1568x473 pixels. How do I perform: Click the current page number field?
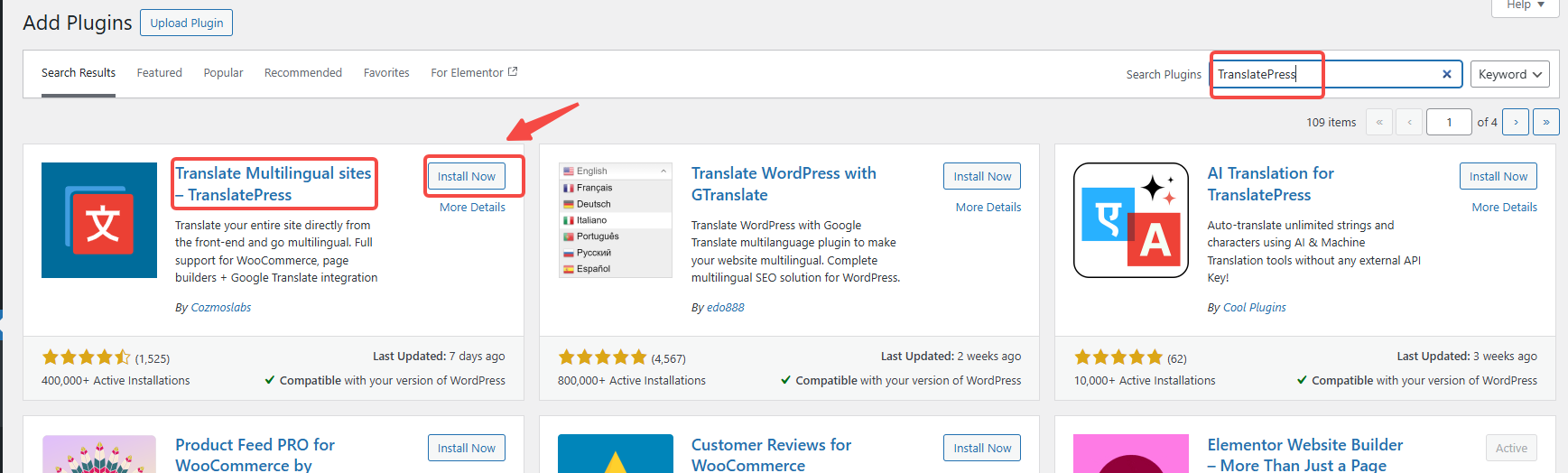pos(1448,122)
